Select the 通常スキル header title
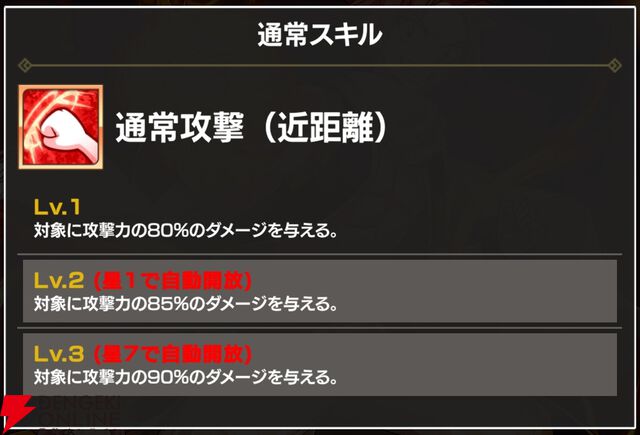This screenshot has width=640, height=435. tap(319, 36)
